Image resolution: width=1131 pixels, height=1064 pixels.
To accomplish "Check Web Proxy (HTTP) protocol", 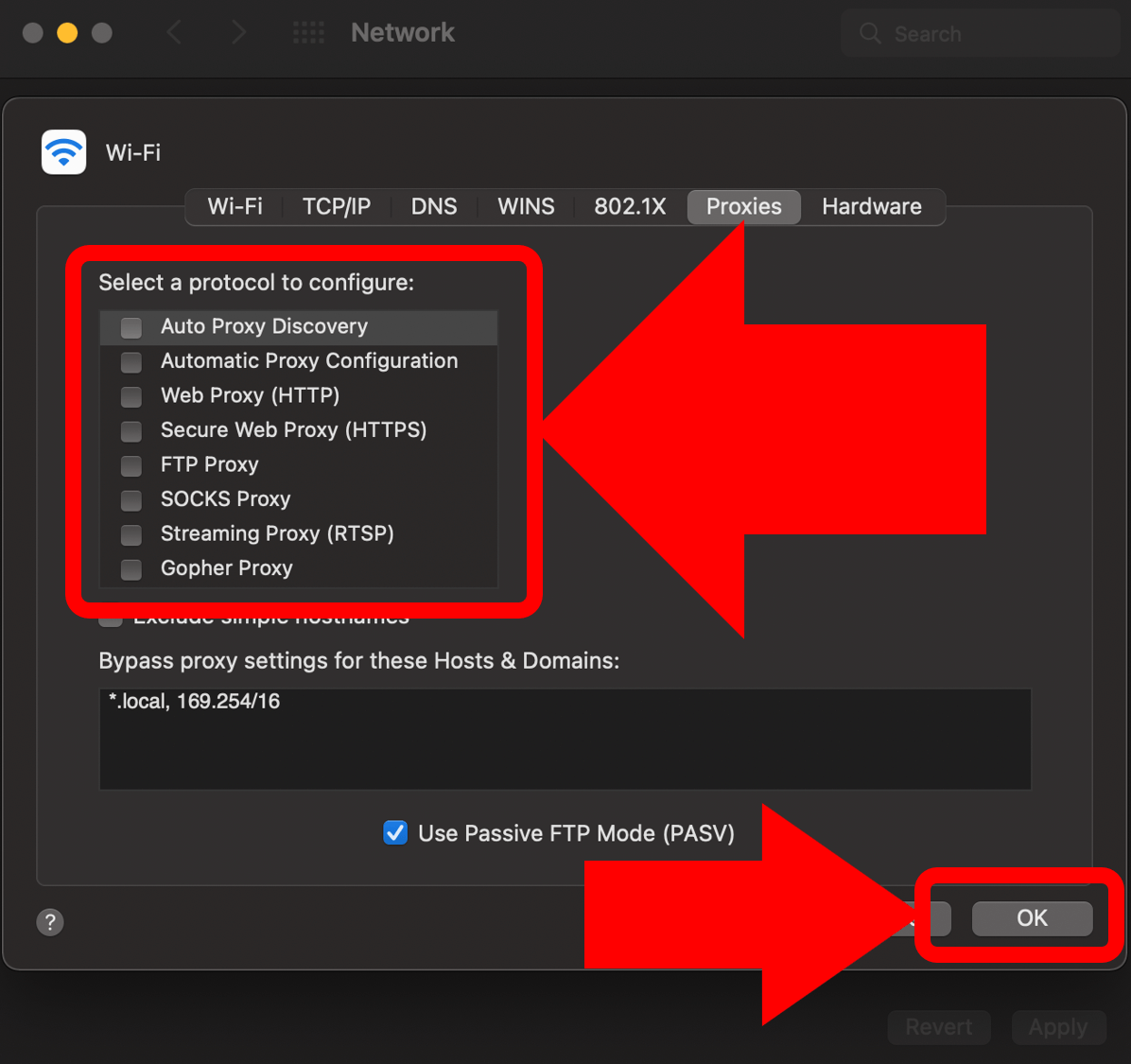I will coord(131,396).
